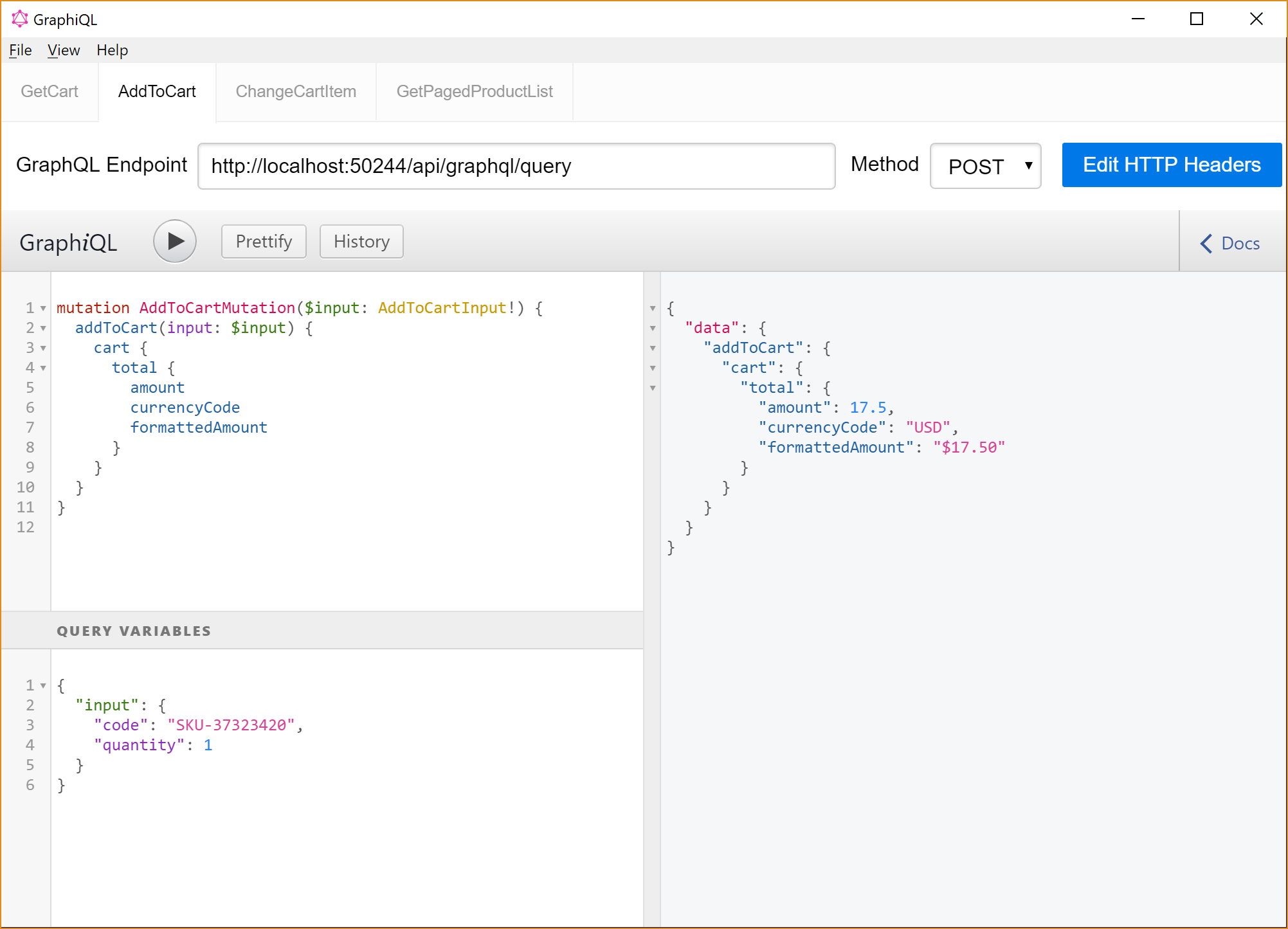Click the GraphiQL toolbar title

[68, 243]
